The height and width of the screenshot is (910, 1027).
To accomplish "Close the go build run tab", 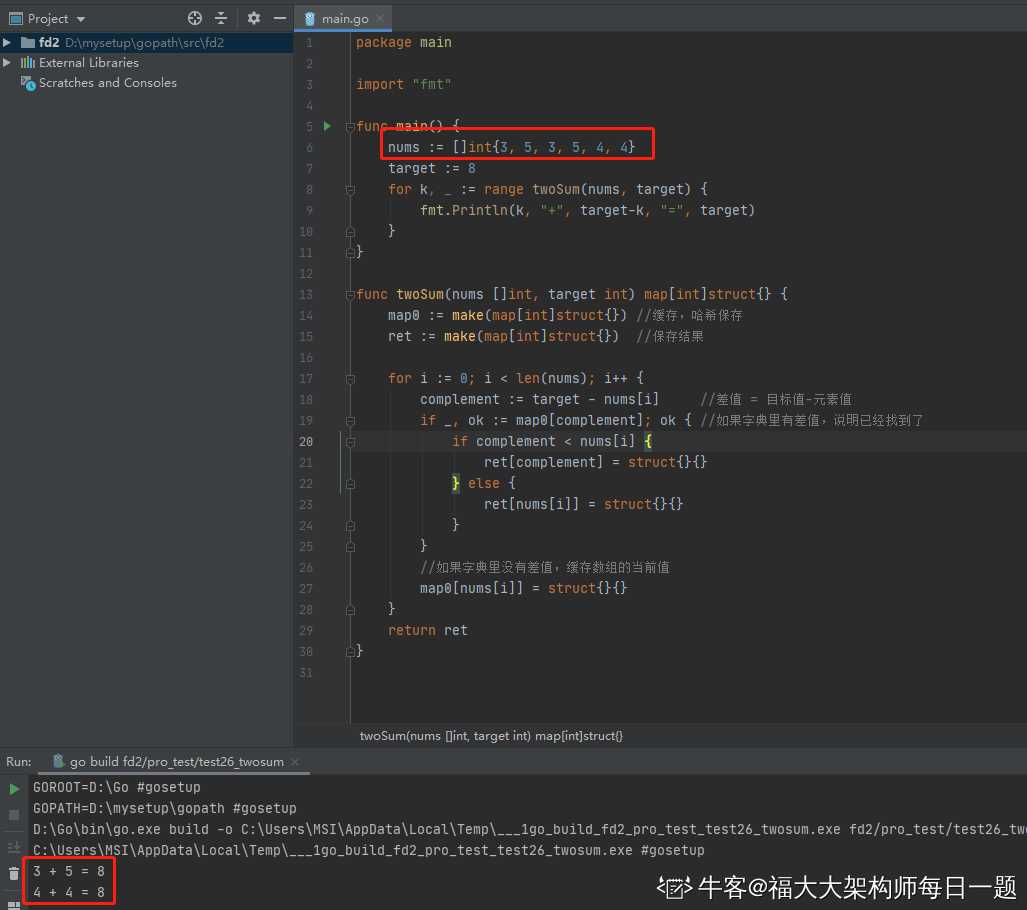I will tap(295, 762).
